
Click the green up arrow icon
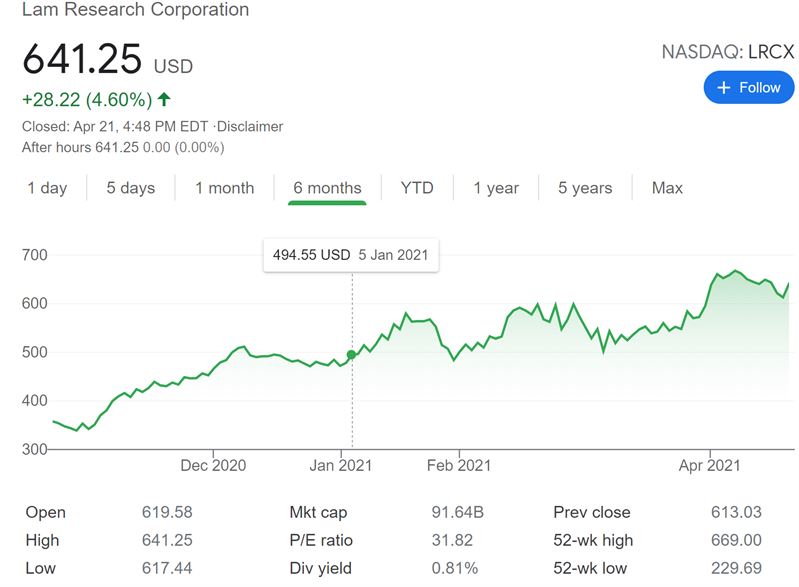(x=164, y=99)
